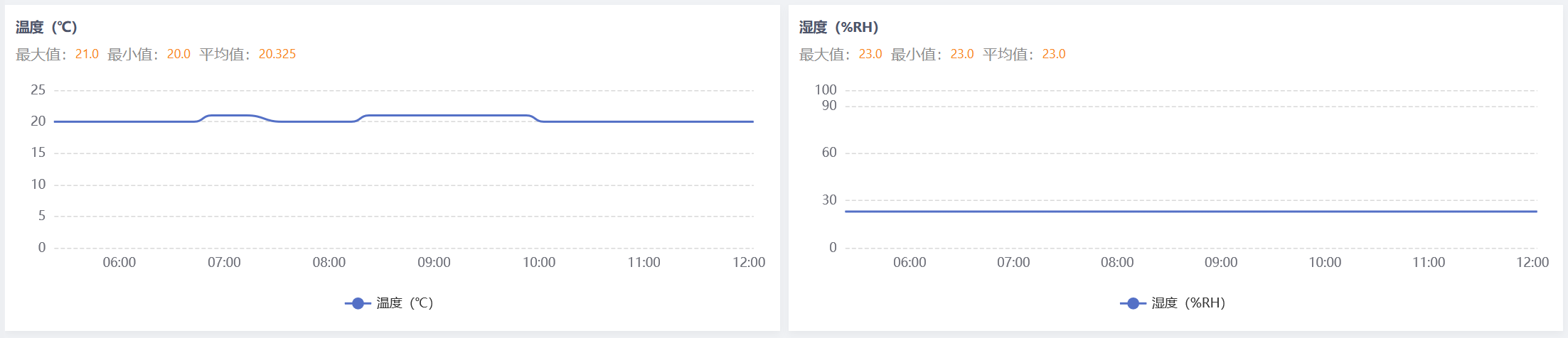Click the 06:00 label on temperature chart

click(x=119, y=262)
